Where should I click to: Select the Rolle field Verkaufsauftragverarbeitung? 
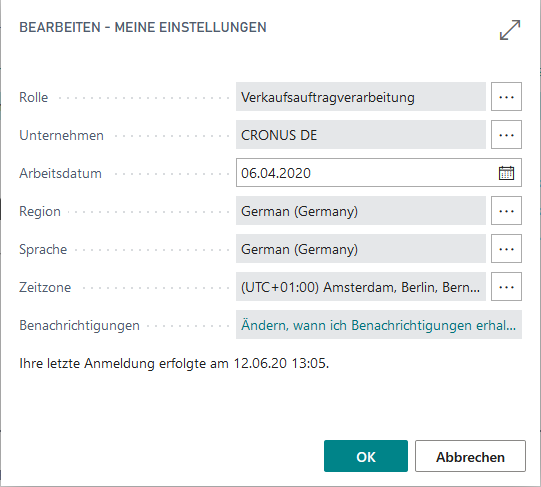(x=361, y=97)
